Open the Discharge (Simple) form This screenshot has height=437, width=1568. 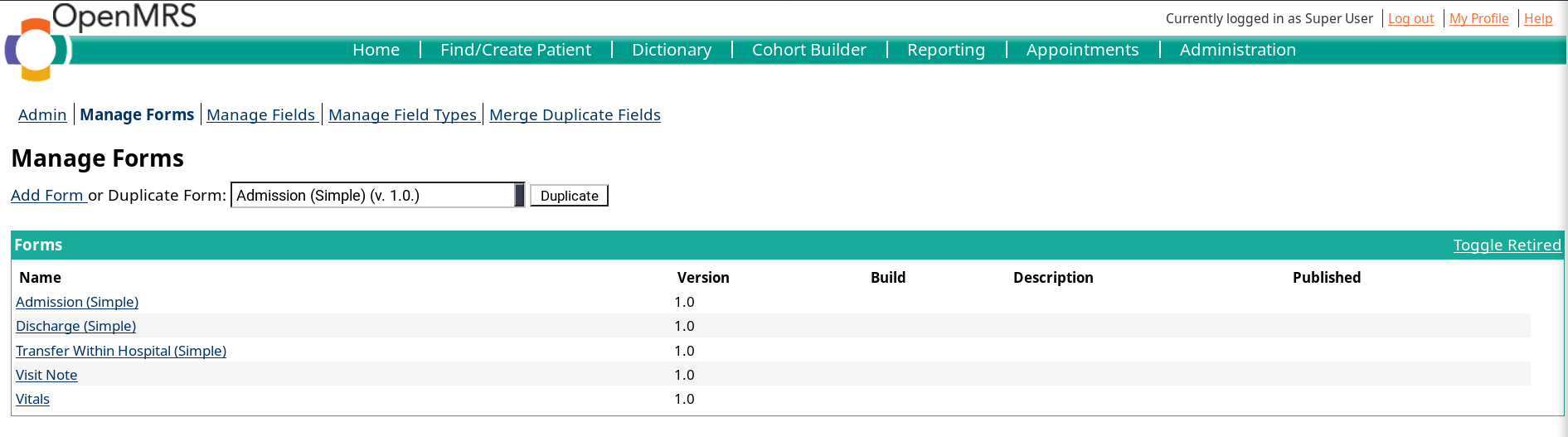point(75,326)
